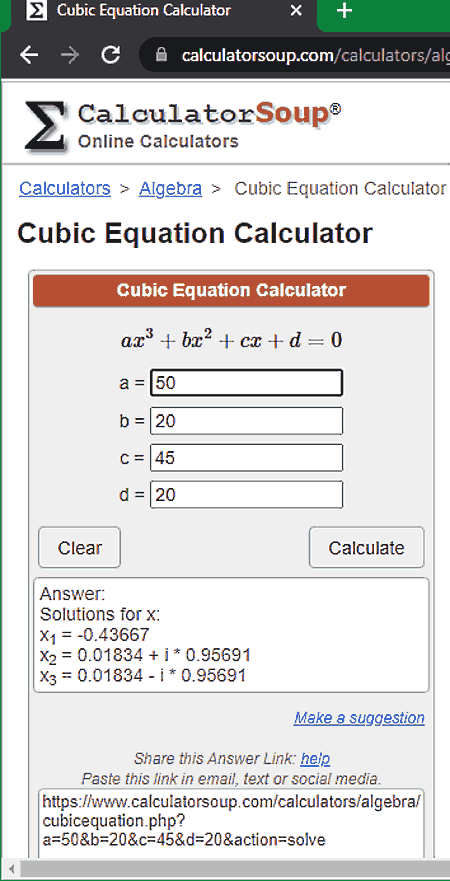Click the browser forward arrow

pyautogui.click(x=70, y=55)
